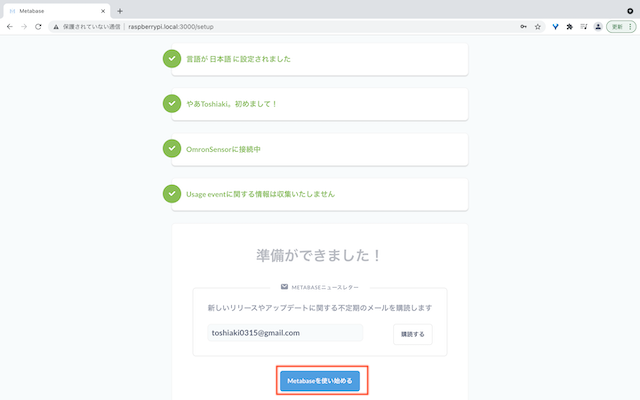
Task: Open the extensions puzzle icon
Action: (569, 27)
